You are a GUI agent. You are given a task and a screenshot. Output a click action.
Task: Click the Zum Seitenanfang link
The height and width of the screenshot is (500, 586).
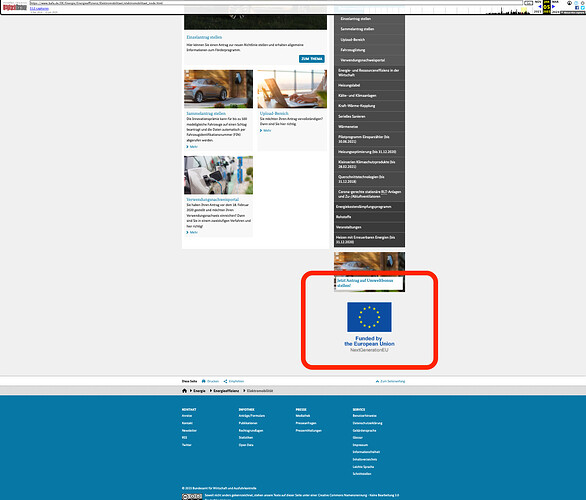(393, 381)
